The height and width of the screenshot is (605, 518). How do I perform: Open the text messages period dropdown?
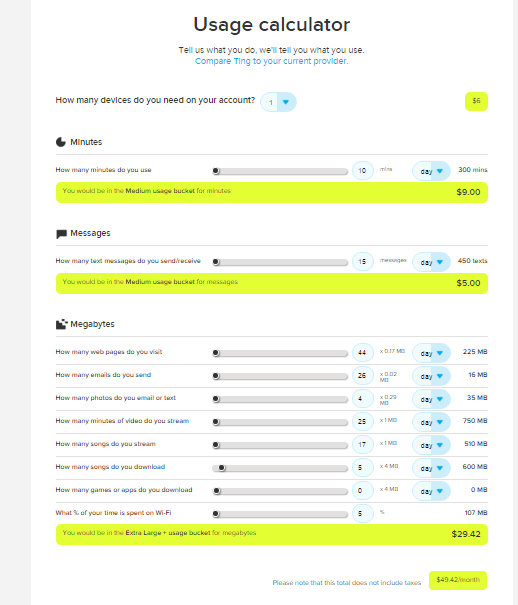[431, 262]
